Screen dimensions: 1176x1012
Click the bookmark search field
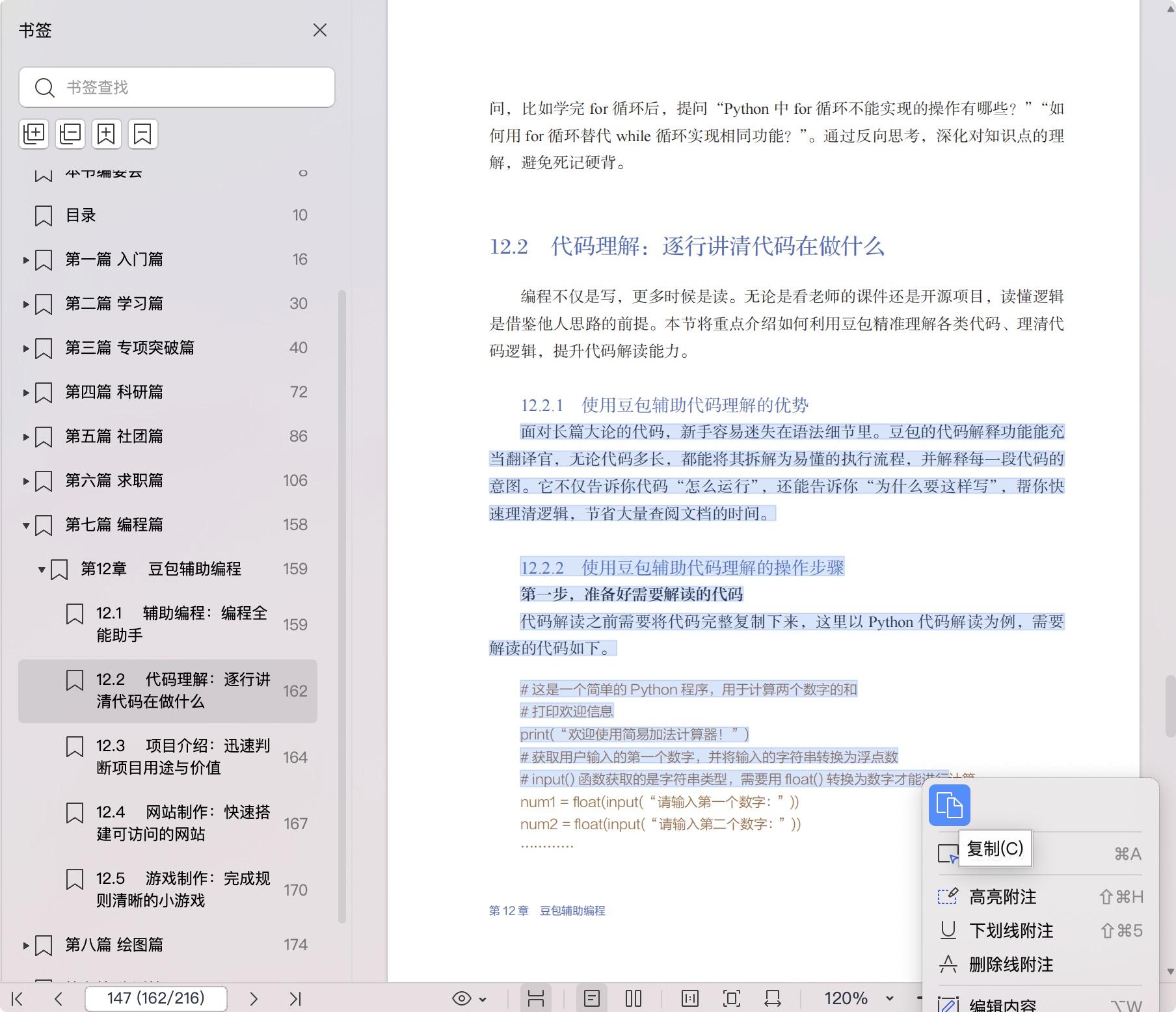pos(177,87)
